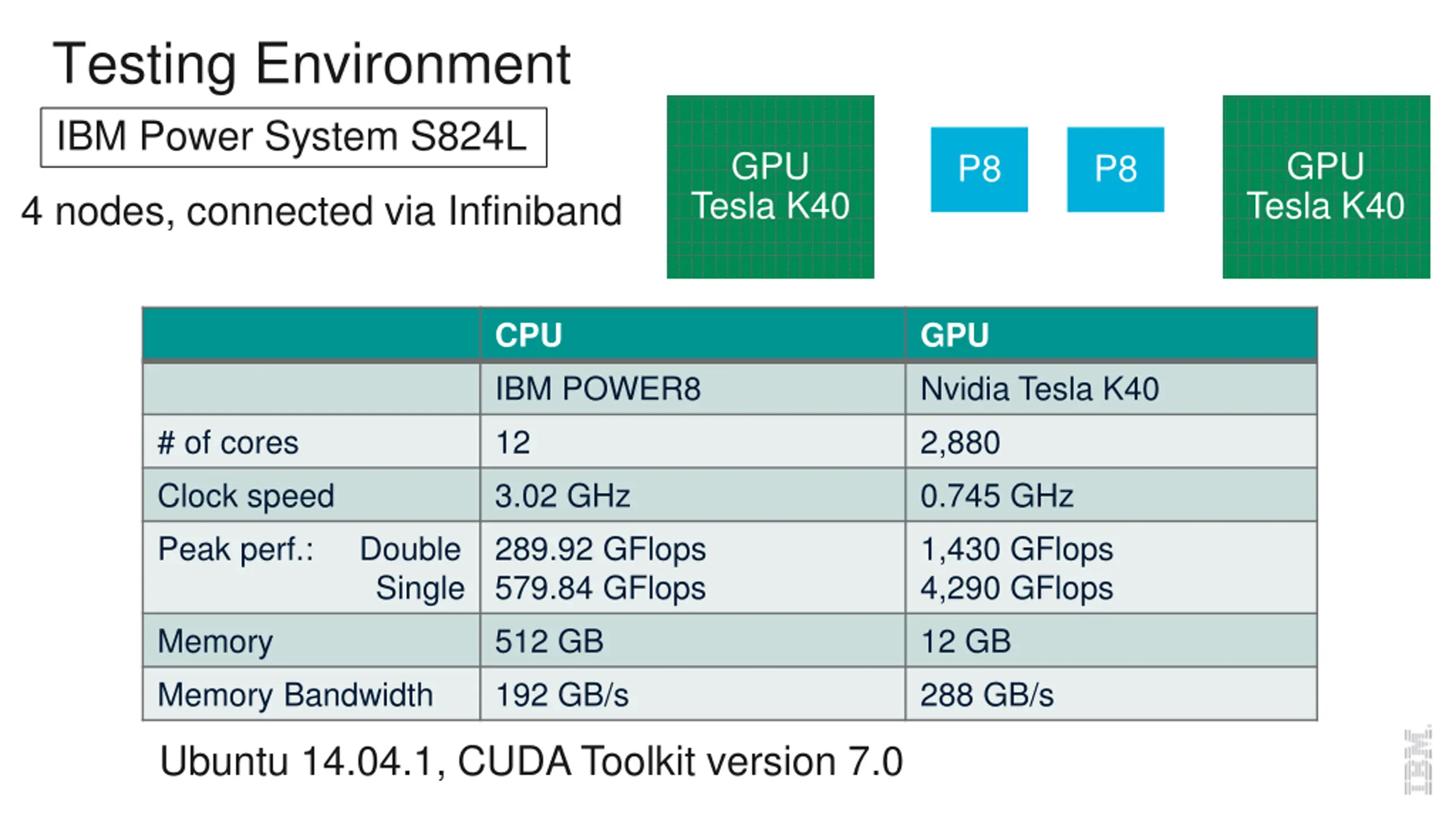Select the CPU column header
Image resolution: width=1456 pixels, height=819 pixels.
[x=529, y=334]
